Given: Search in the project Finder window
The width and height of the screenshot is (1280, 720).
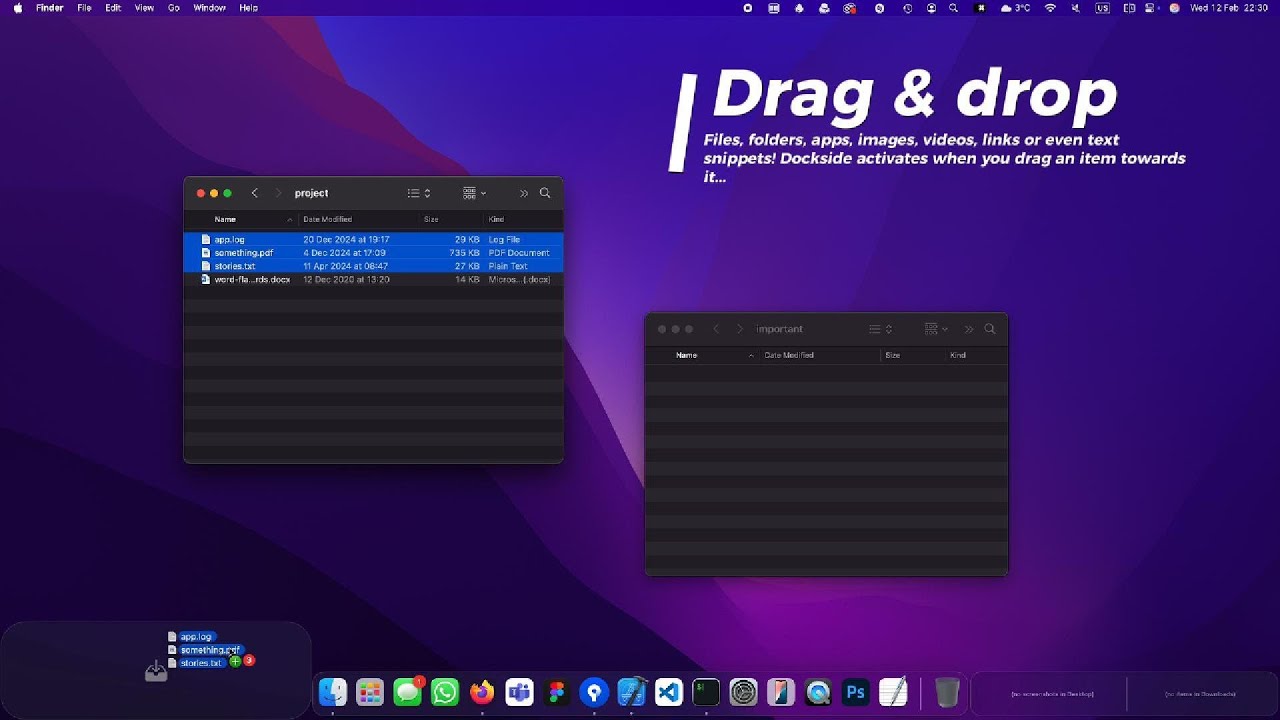Looking at the screenshot, I should point(545,193).
